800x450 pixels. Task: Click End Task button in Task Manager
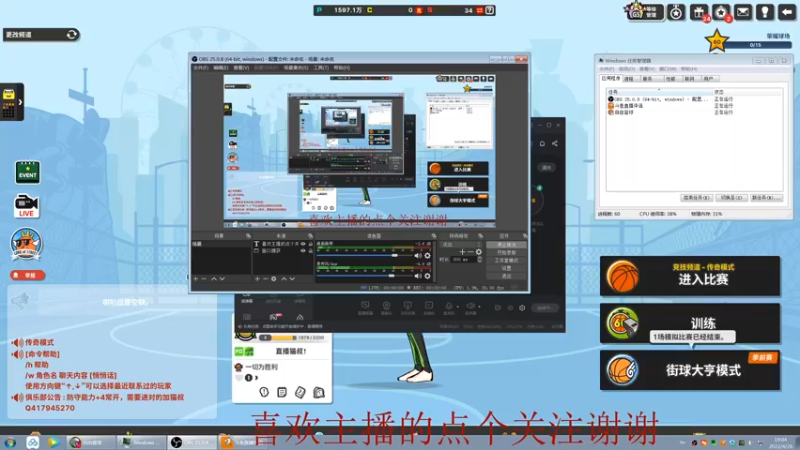pos(696,197)
